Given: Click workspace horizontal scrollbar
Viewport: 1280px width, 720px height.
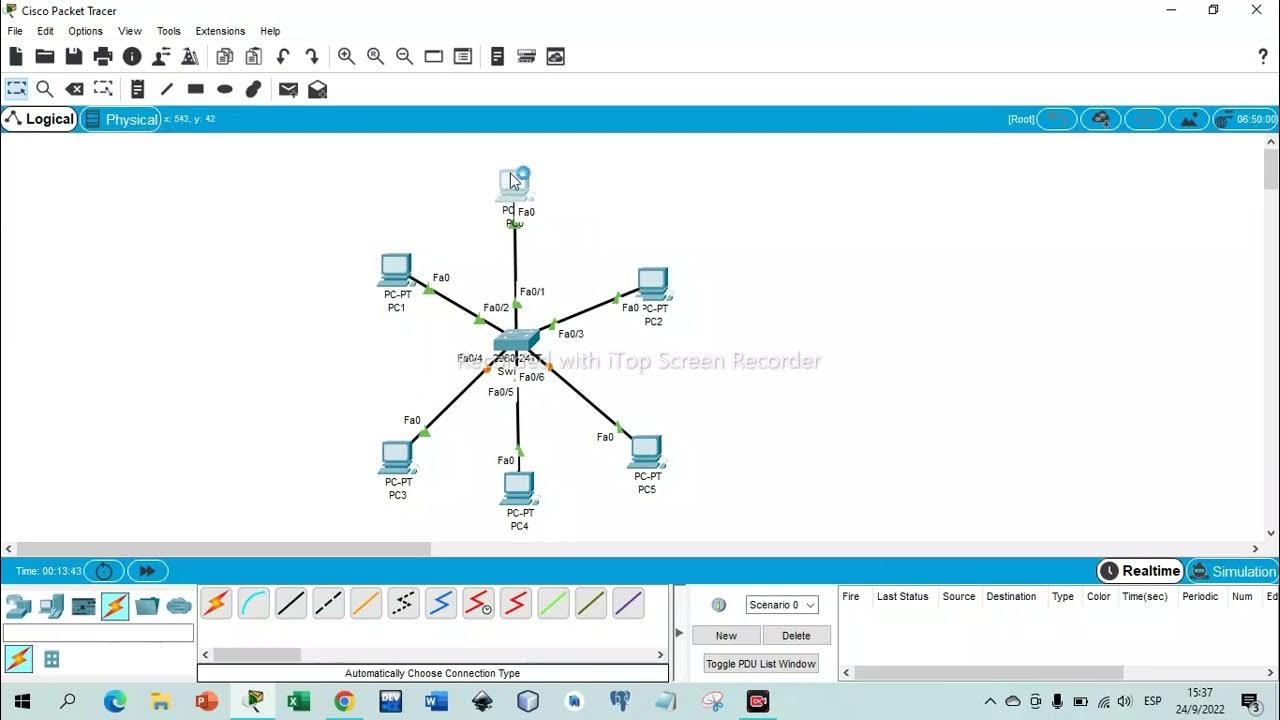Looking at the screenshot, I should [224, 548].
